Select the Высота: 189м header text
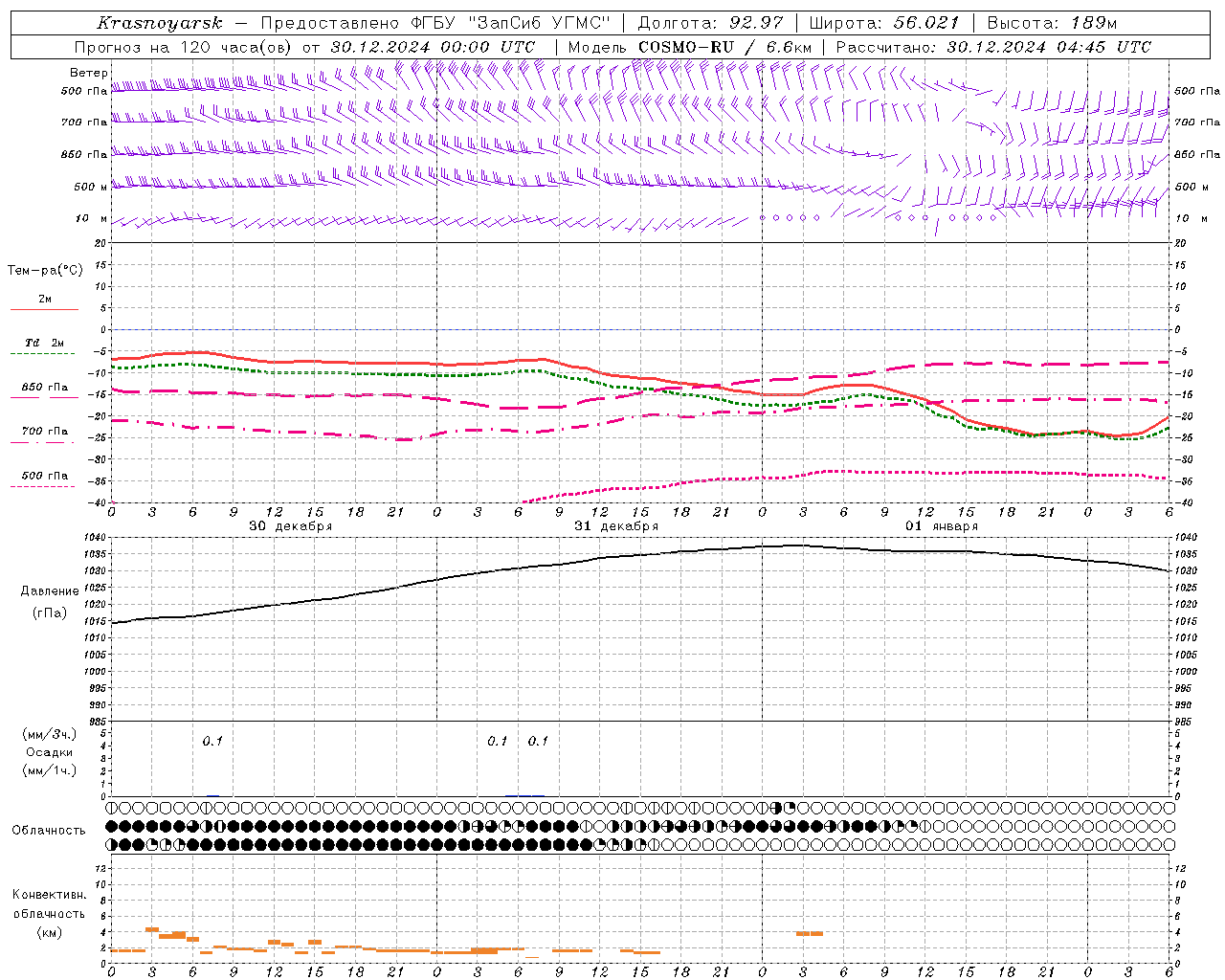Image resolution: width=1225 pixels, height=980 pixels. tap(1052, 23)
